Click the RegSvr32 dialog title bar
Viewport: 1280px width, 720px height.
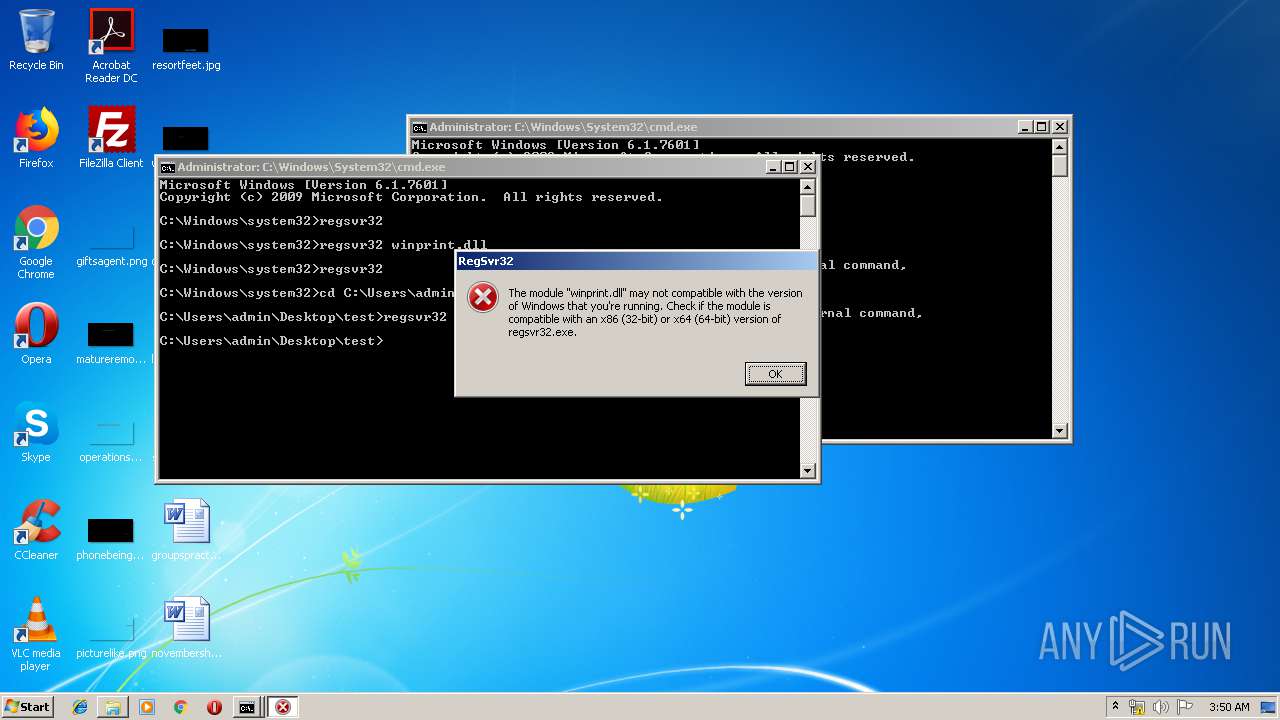[x=636, y=261]
